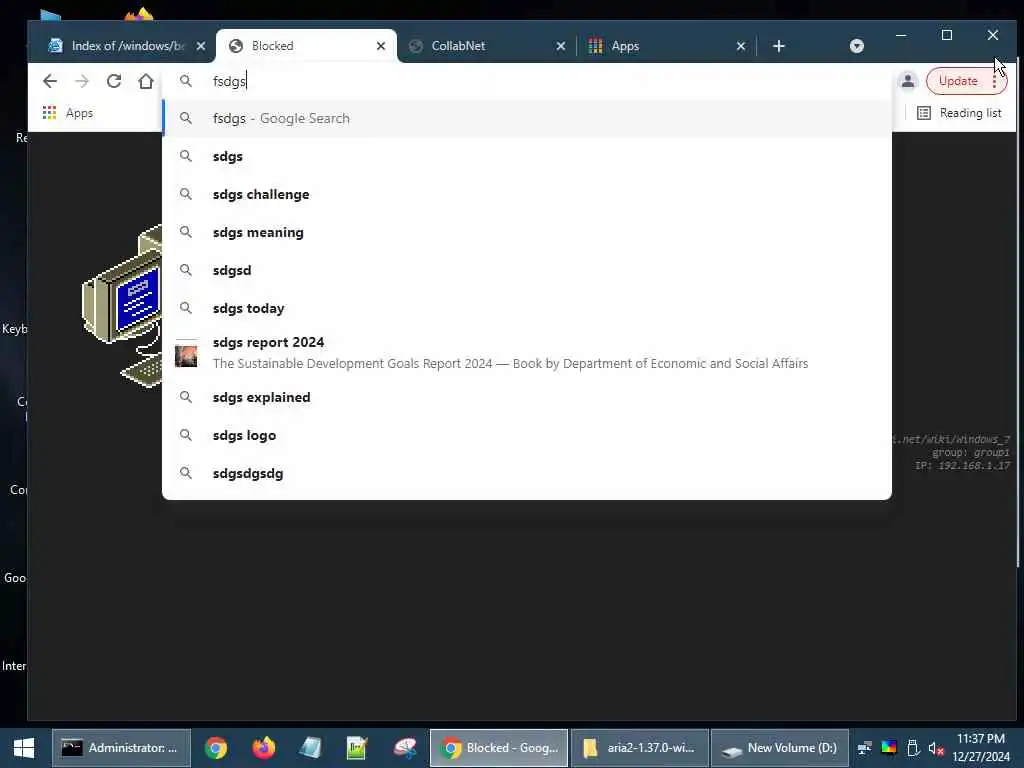This screenshot has width=1024, height=768.
Task: Open the profile avatar icon
Action: (908, 81)
